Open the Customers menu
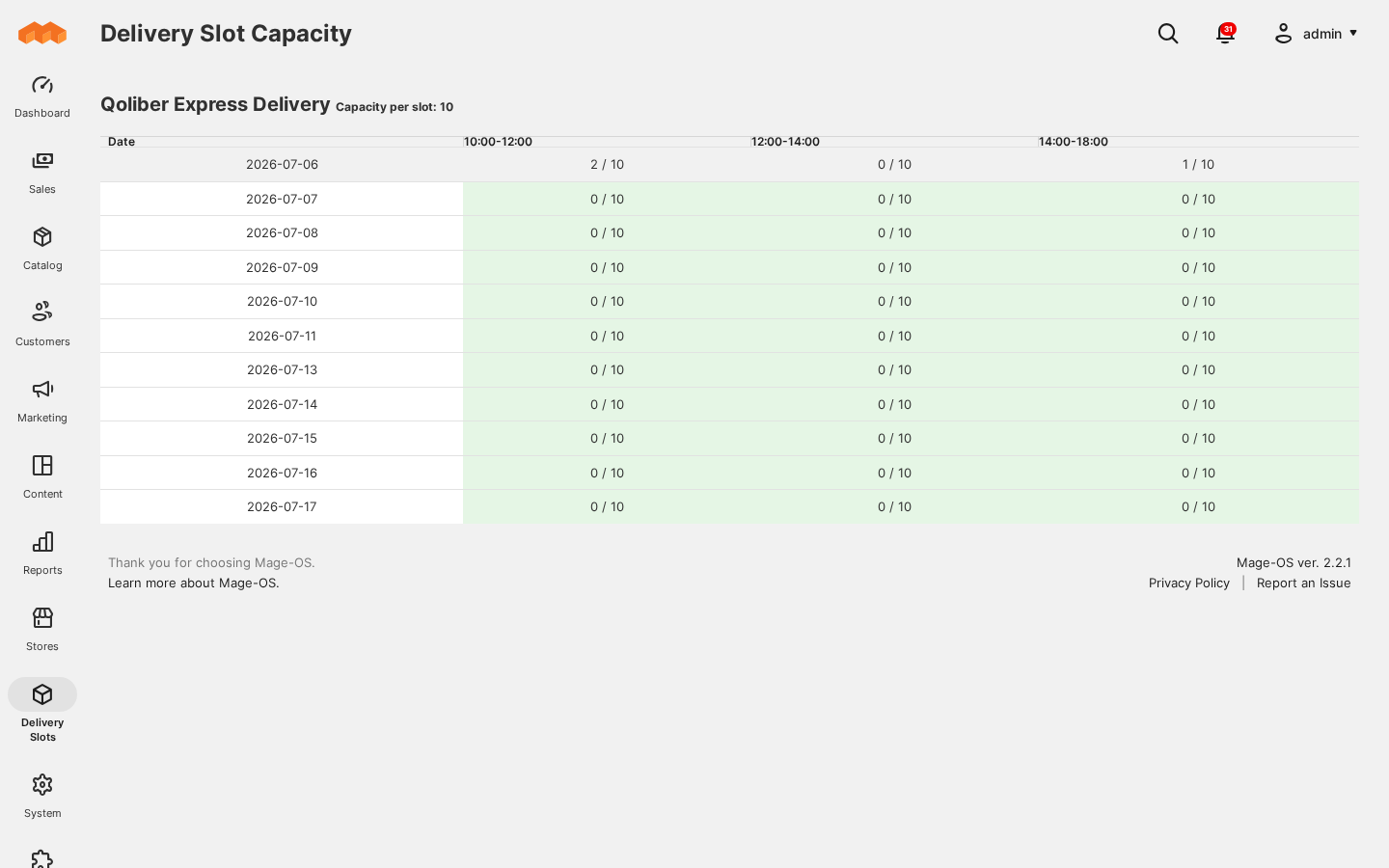1389x868 pixels. click(42, 325)
